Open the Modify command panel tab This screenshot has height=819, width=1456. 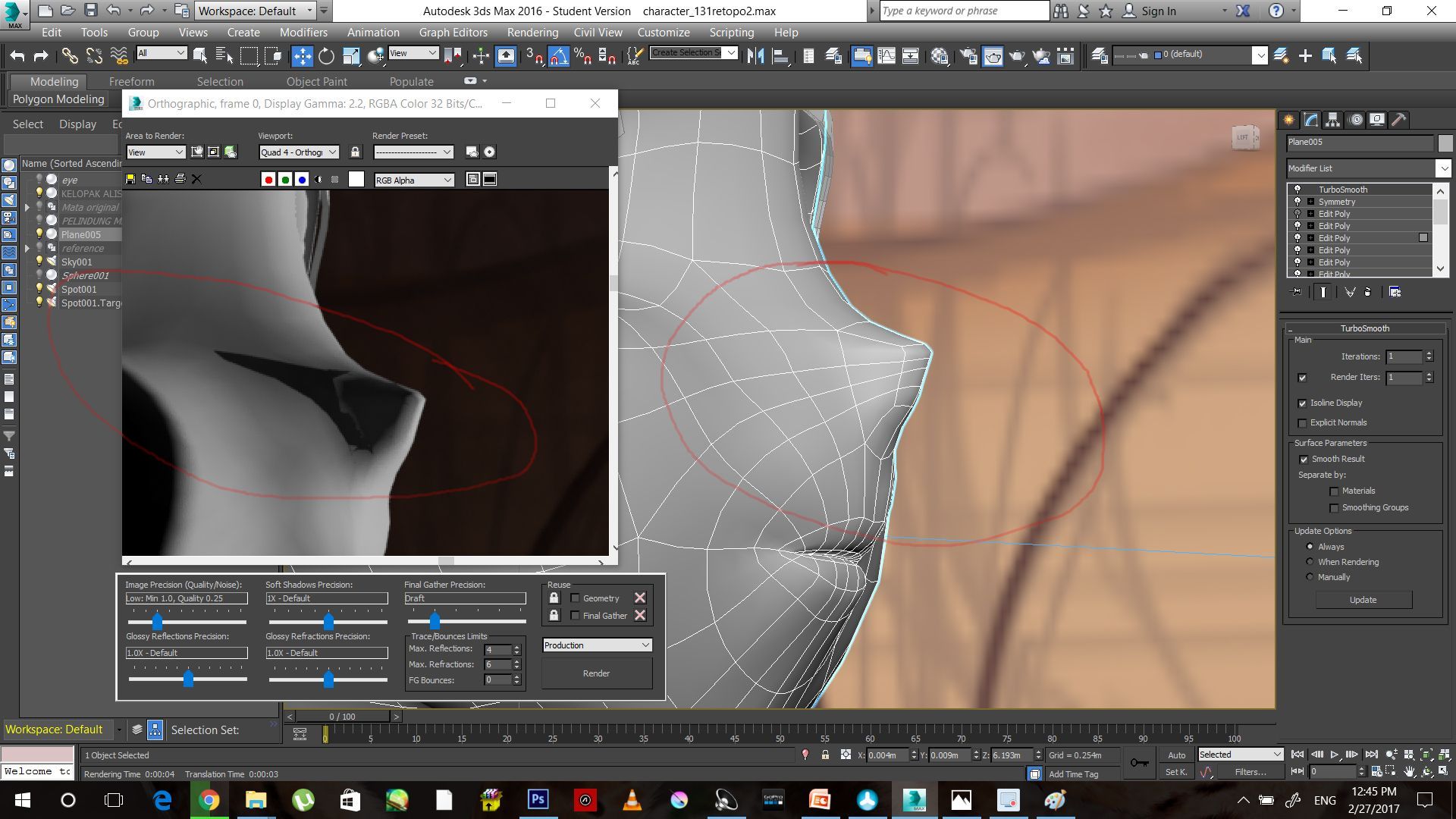[x=1310, y=120]
